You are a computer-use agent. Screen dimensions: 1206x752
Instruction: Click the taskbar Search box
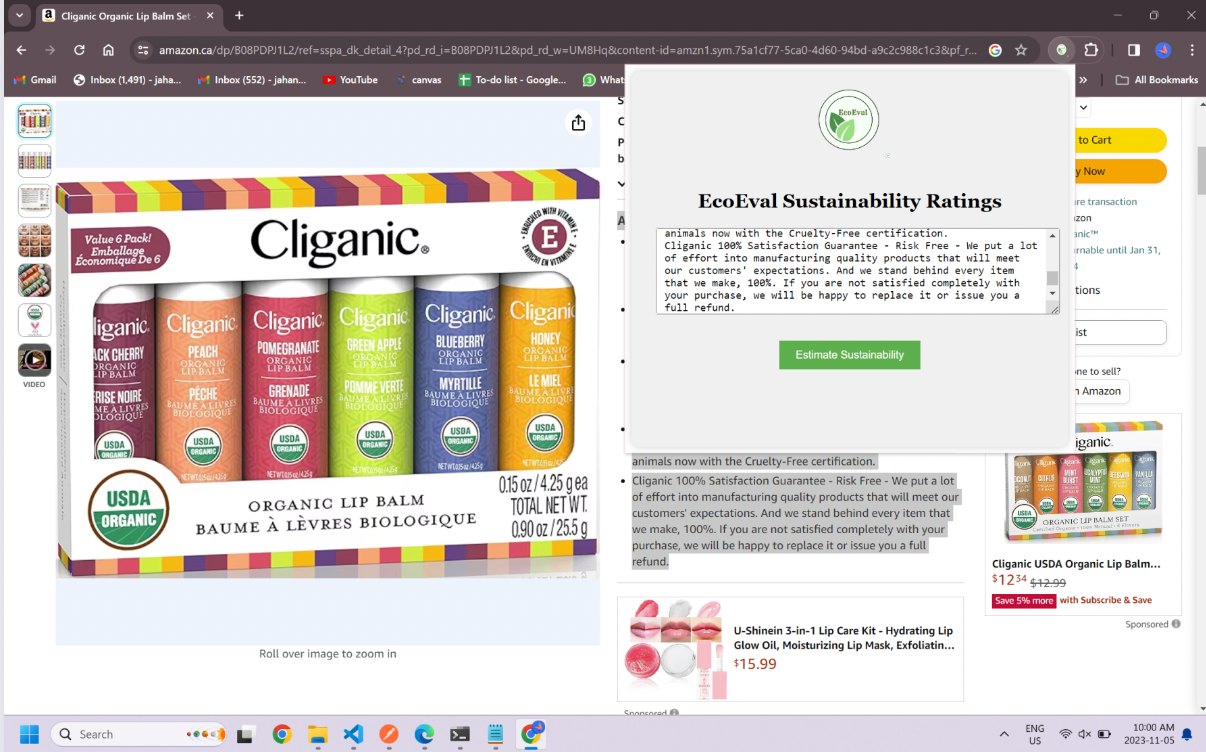coord(140,734)
